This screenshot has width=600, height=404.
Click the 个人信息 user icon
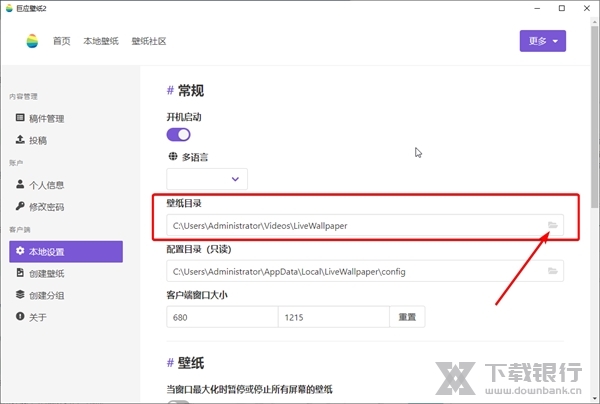click(20, 184)
